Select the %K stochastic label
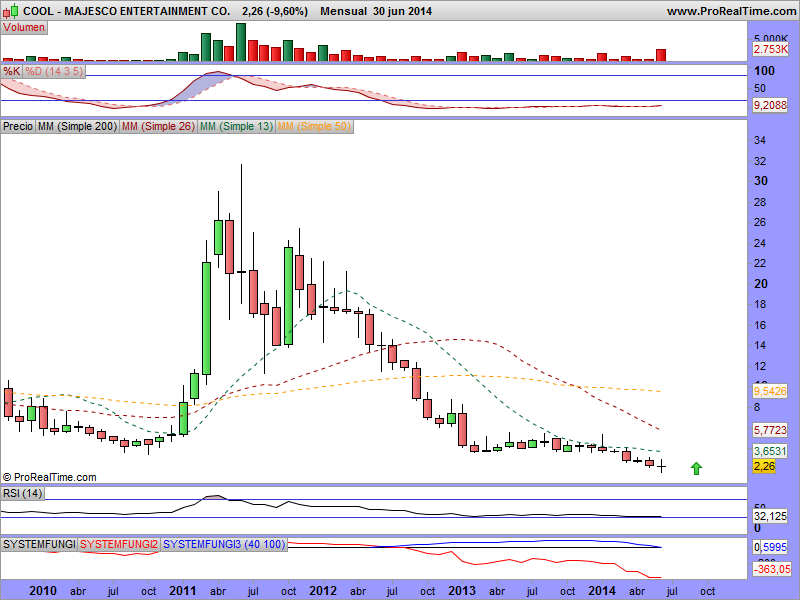This screenshot has width=800, height=600. click(x=11, y=71)
